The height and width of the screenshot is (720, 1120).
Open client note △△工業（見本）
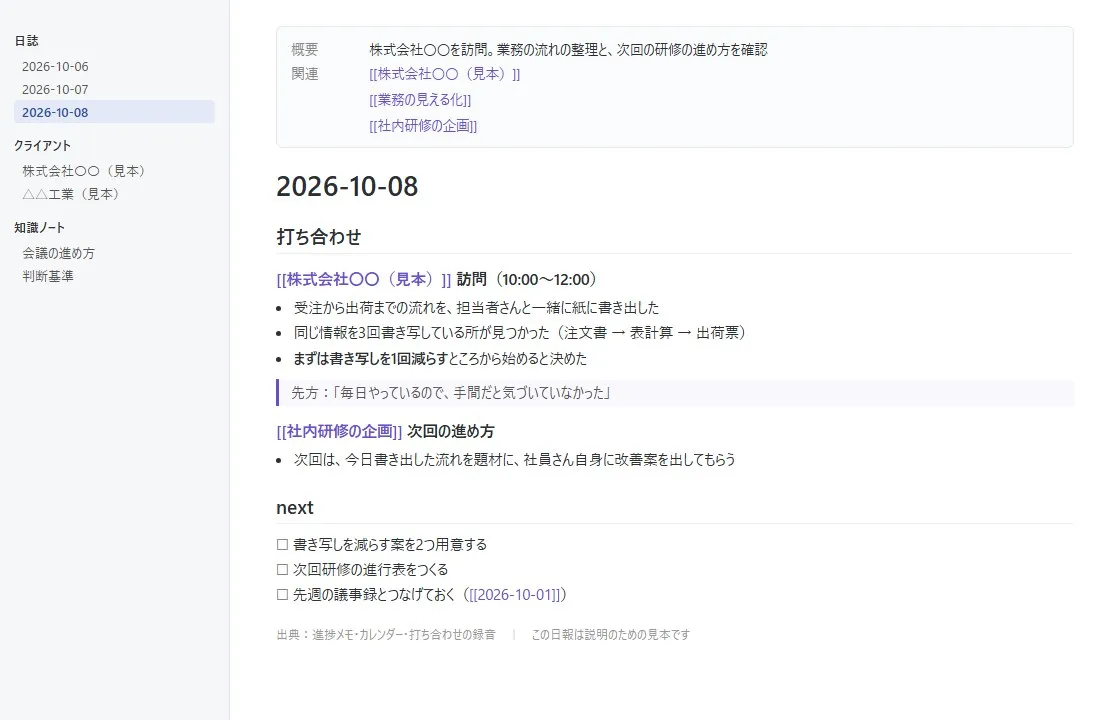pos(70,194)
